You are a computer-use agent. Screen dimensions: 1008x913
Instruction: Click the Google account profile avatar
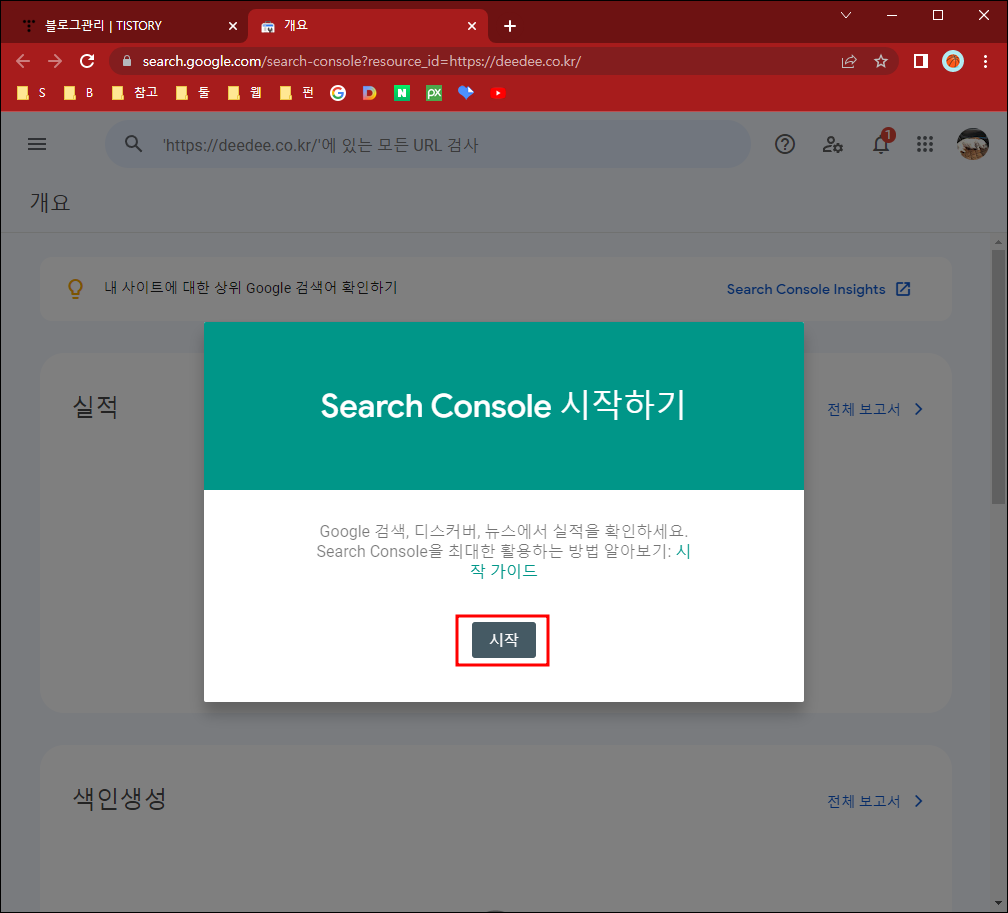[x=971, y=144]
